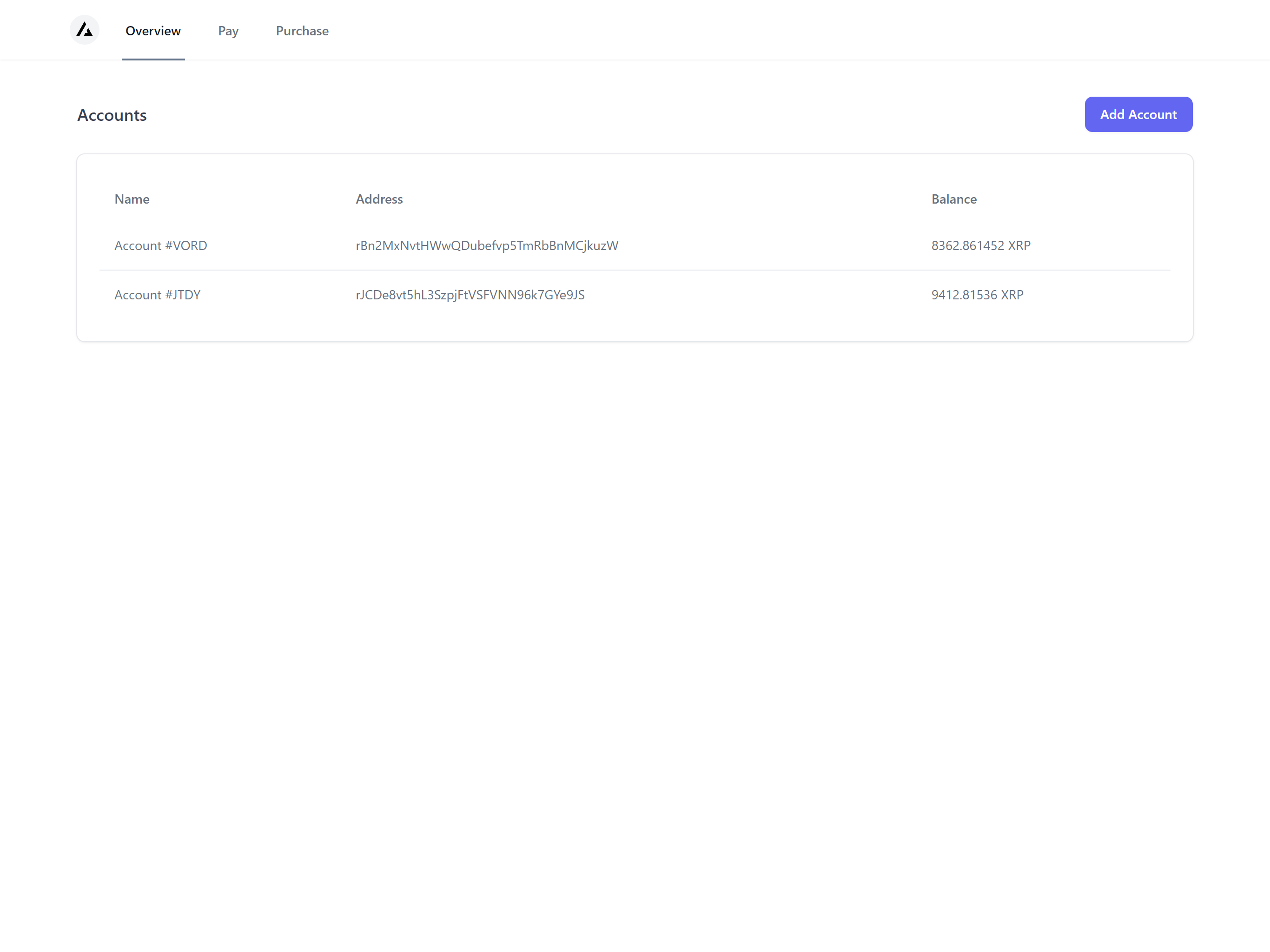Click the divider between account rows

tap(635, 270)
